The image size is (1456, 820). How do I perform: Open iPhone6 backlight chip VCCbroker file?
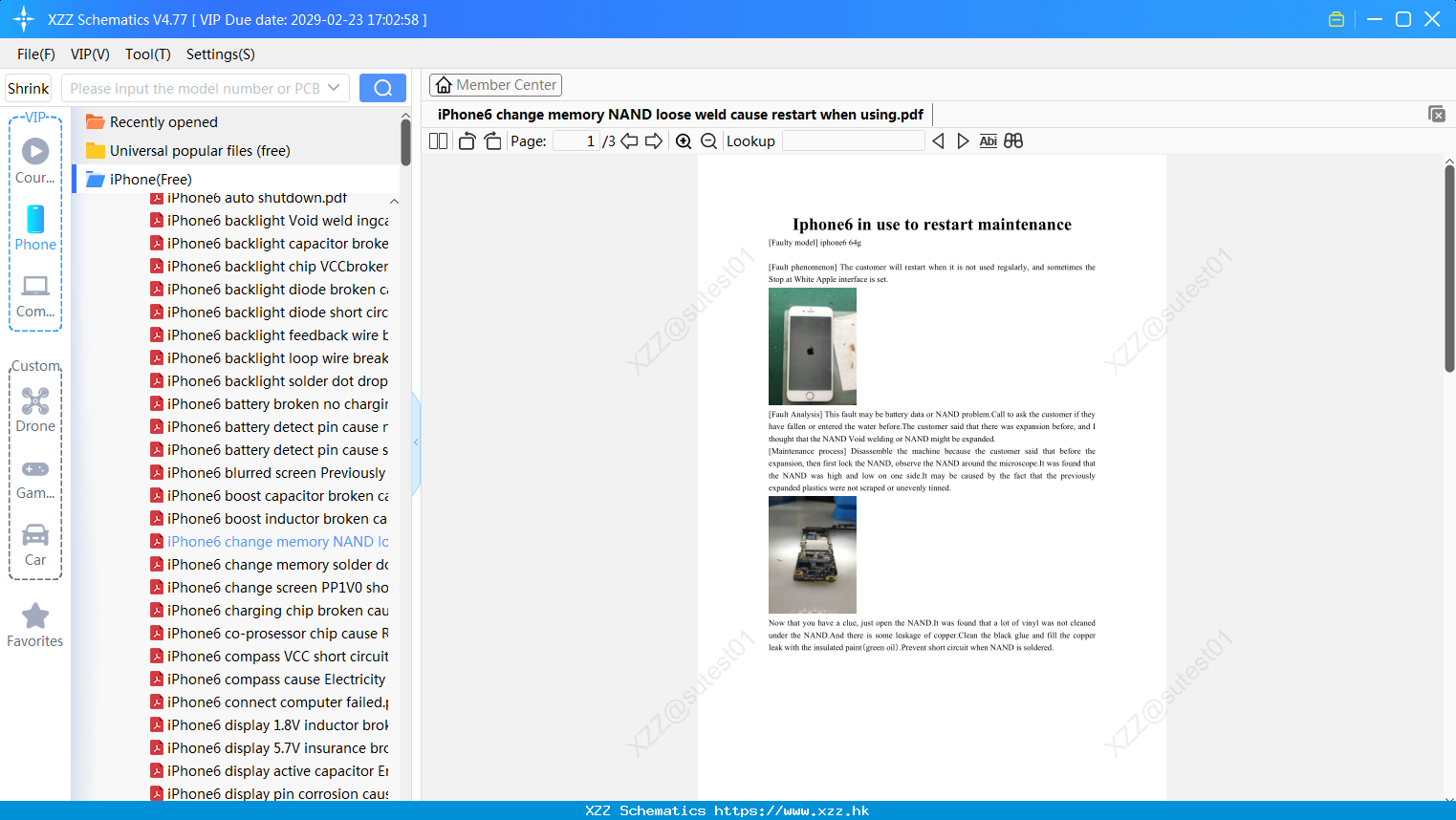pyautogui.click(x=270, y=267)
